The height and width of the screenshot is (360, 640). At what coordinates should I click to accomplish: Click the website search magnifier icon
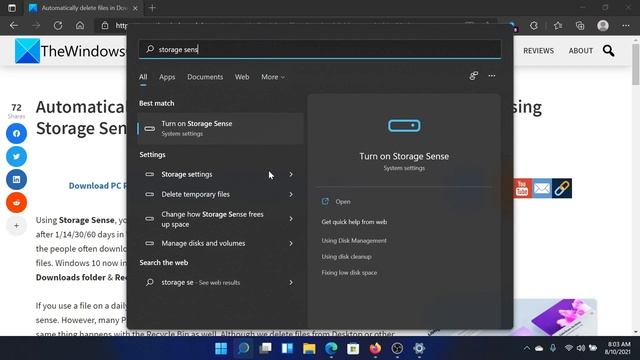click(x=608, y=51)
